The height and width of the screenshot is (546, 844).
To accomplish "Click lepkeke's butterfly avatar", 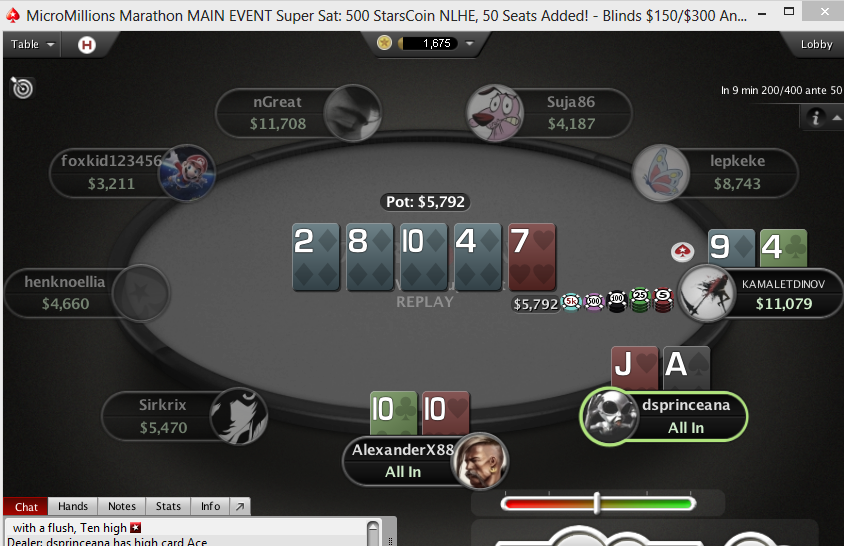I will 660,173.
